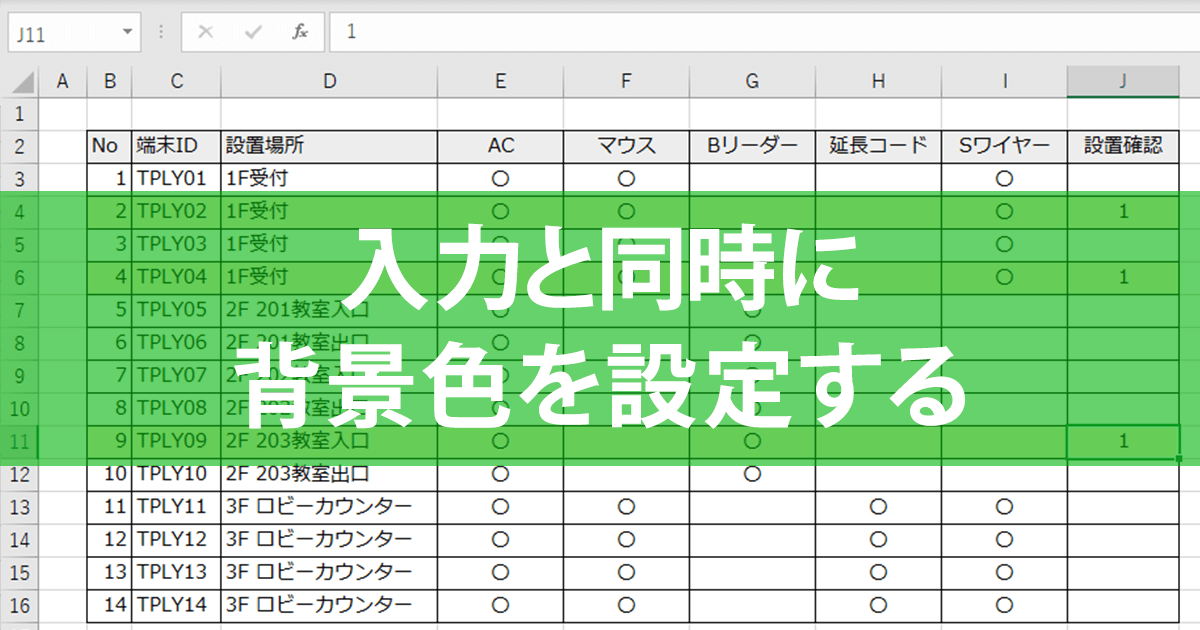Viewport: 1200px width, 630px height.
Task: Click the formula bar options dots
Action: coord(161,32)
